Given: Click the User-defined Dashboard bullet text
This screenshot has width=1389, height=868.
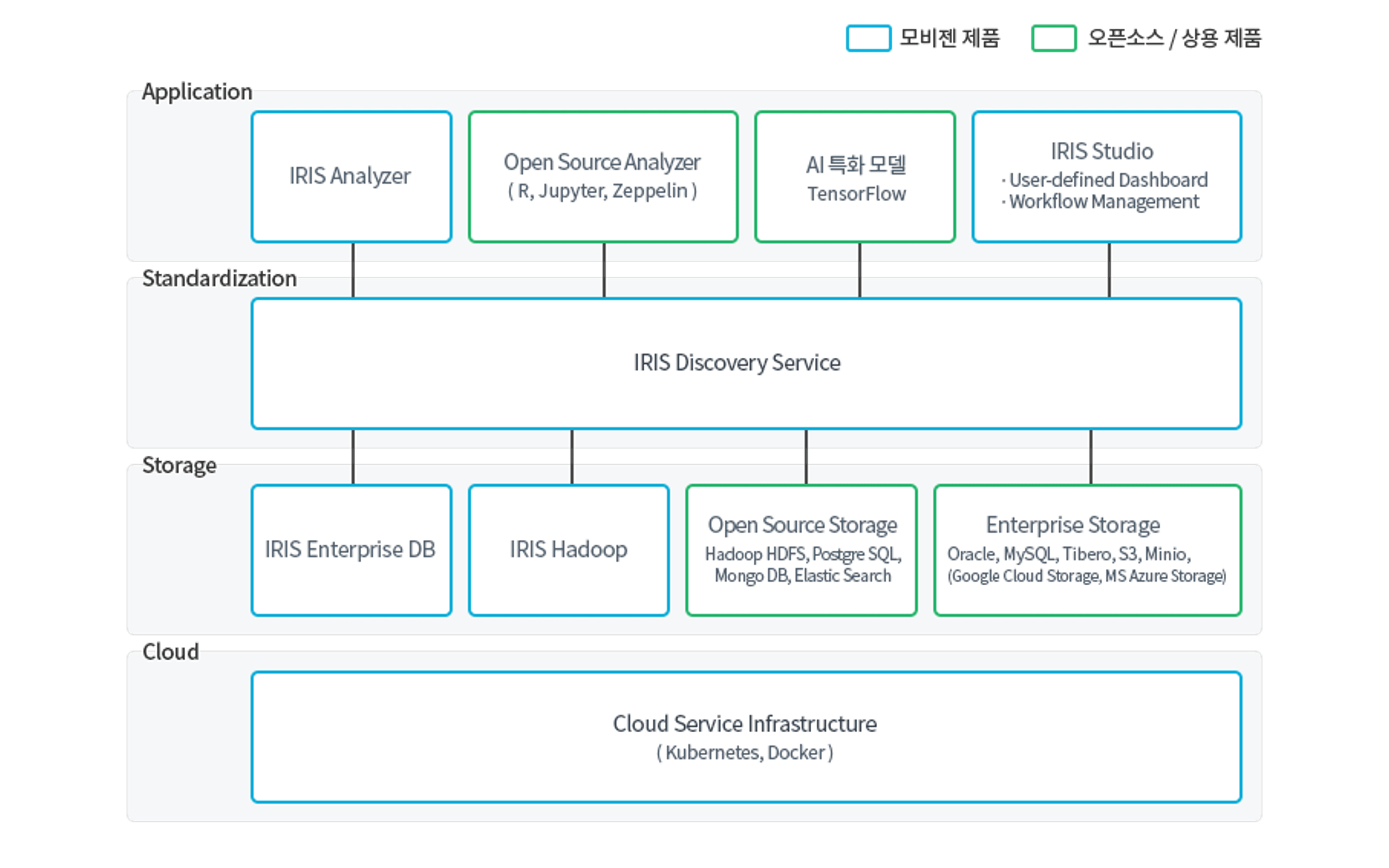Looking at the screenshot, I should tap(1108, 180).
